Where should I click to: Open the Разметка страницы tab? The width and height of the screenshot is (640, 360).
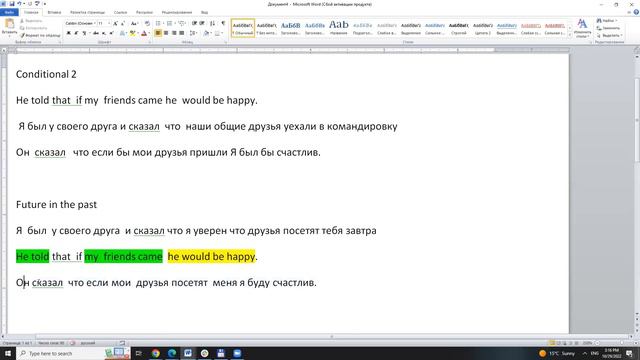[87, 12]
